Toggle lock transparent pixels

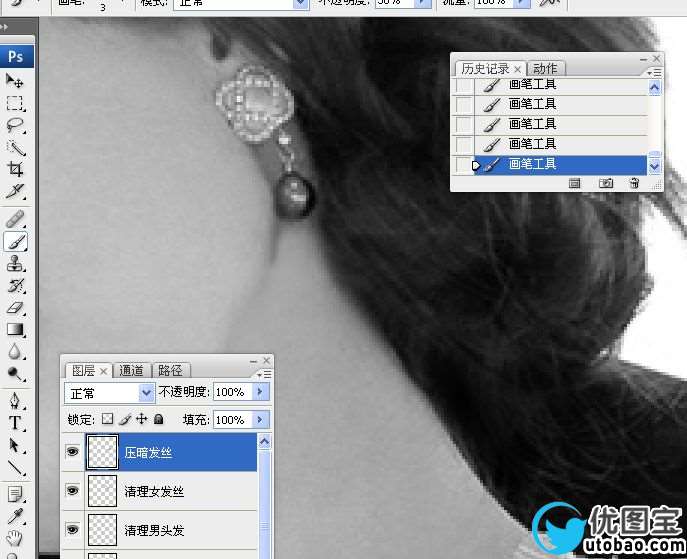107,419
